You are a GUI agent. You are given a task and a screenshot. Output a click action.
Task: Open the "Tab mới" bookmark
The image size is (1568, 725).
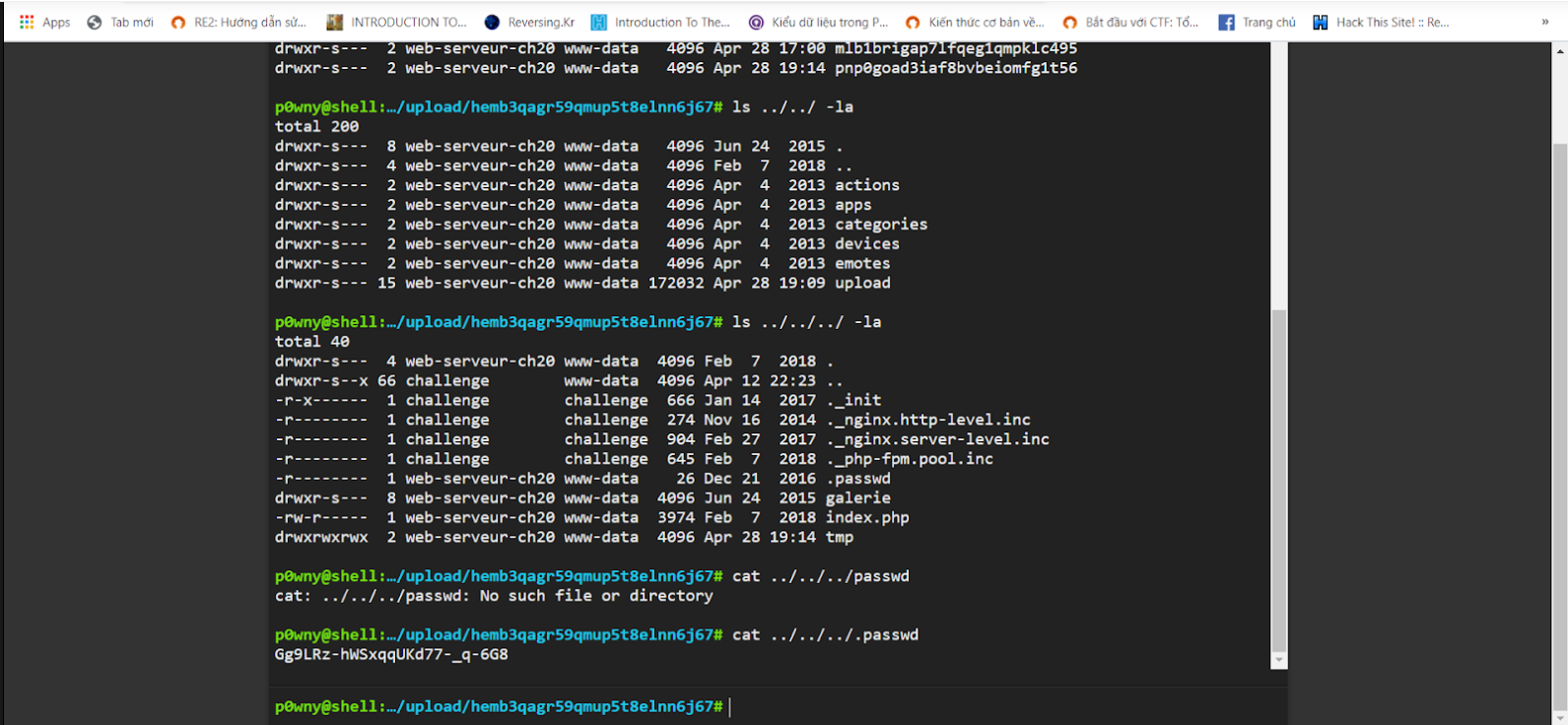click(x=120, y=22)
